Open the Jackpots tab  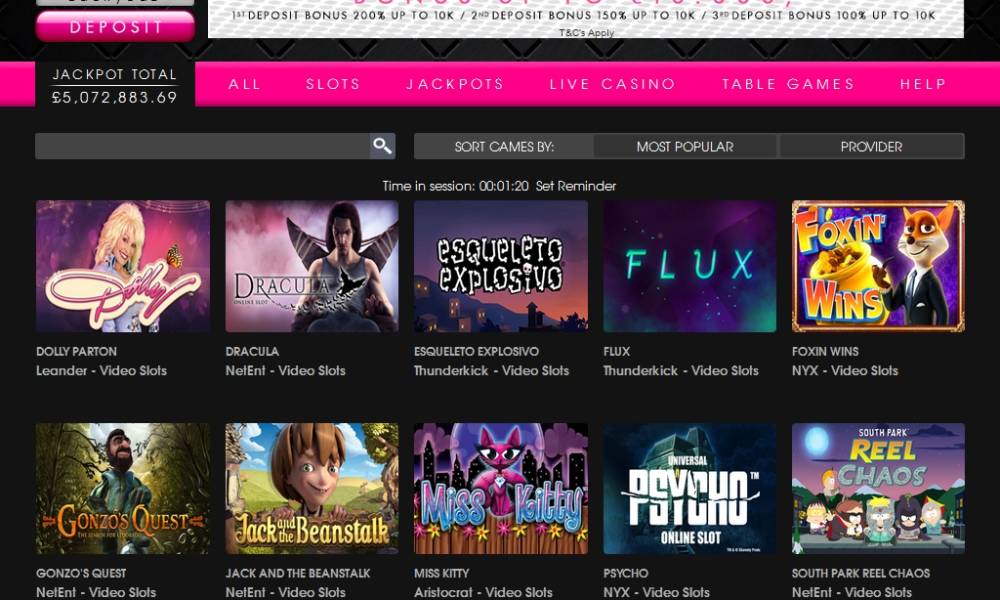tap(455, 84)
